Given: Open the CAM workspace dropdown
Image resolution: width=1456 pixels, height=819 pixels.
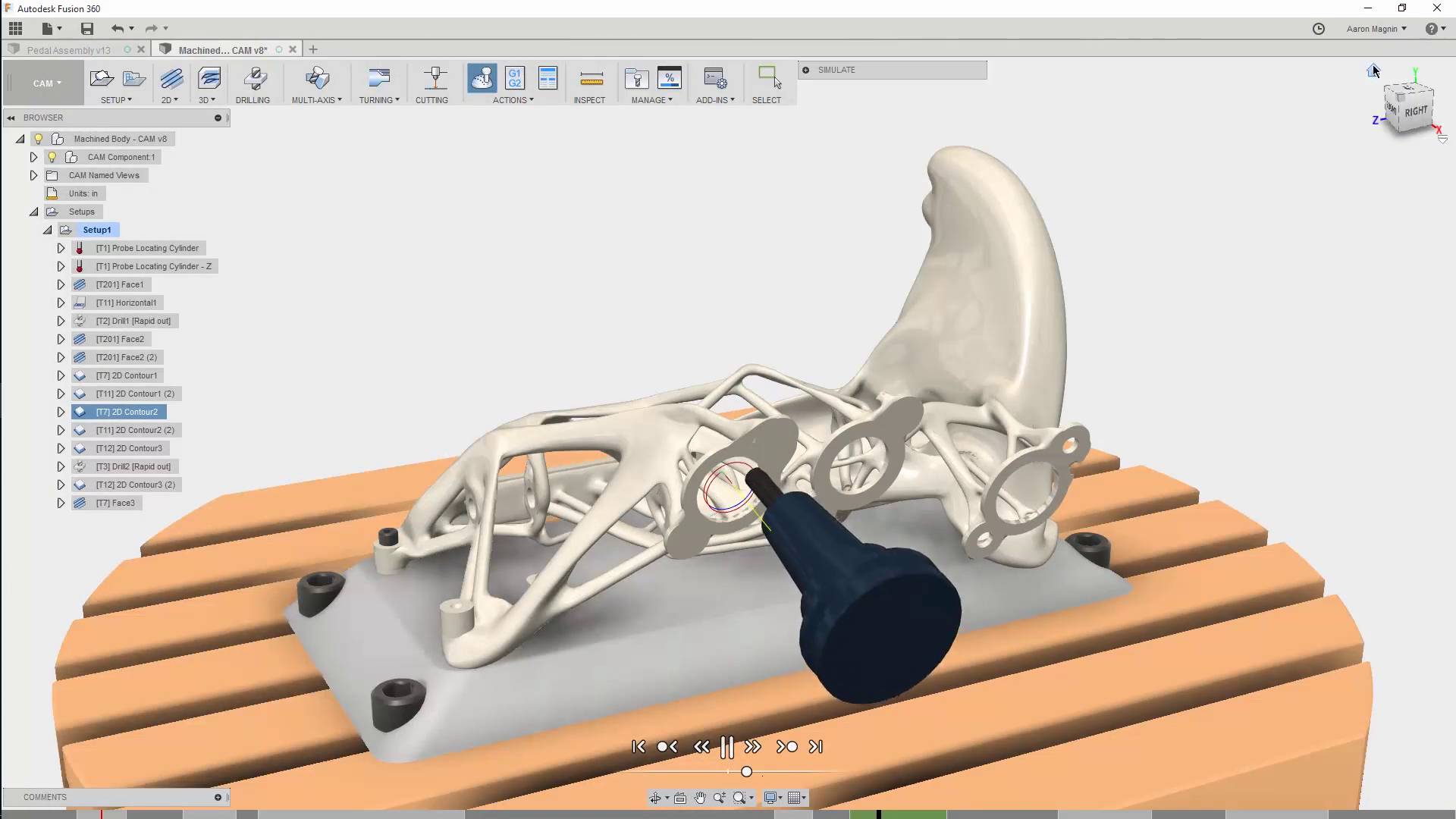Looking at the screenshot, I should click(45, 83).
